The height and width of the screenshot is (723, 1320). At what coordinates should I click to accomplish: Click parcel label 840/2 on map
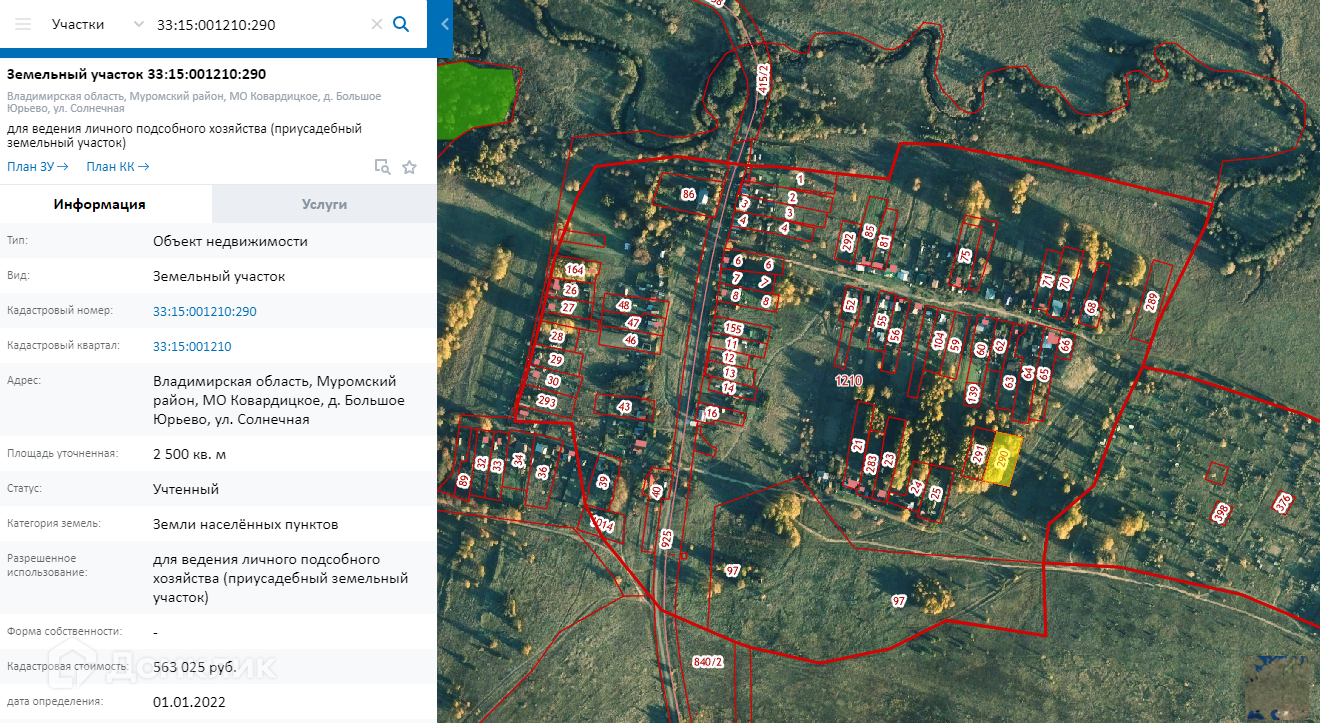coord(707,662)
